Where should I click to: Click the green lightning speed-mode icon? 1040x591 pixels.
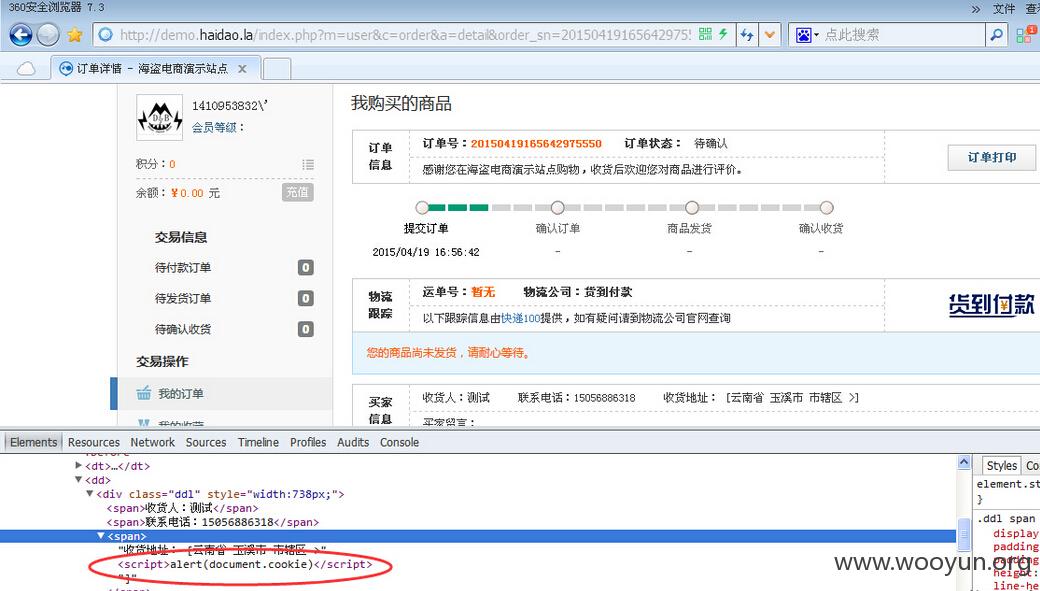(723, 34)
